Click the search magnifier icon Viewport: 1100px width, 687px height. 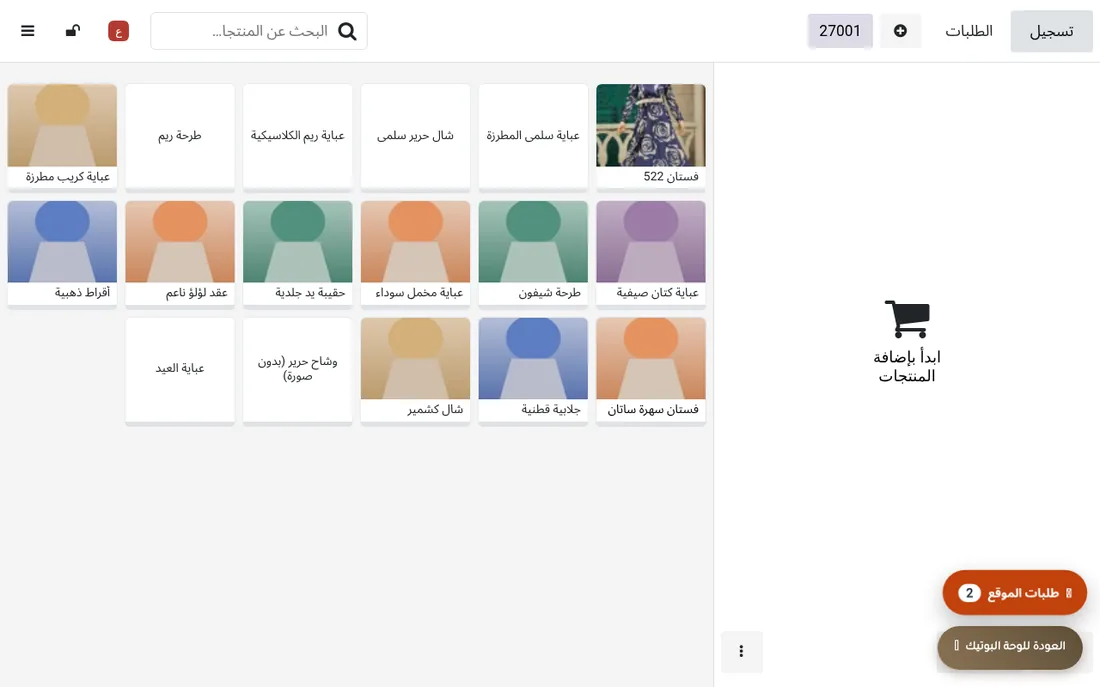(347, 31)
